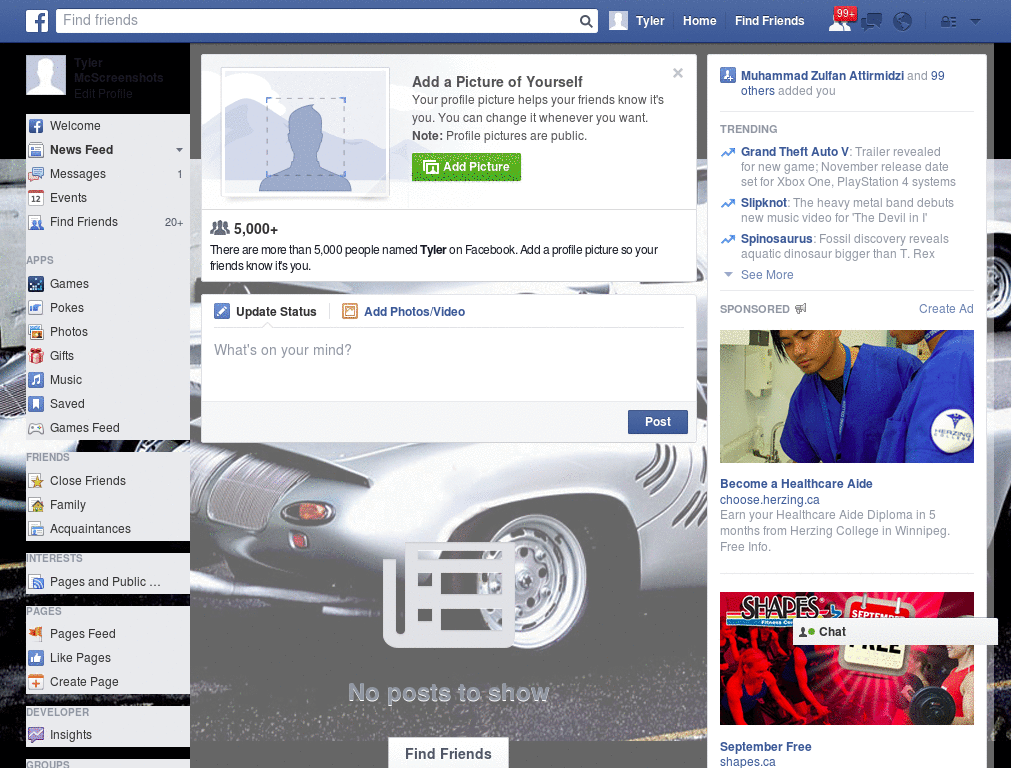Open Home in the top navigation

coord(699,21)
